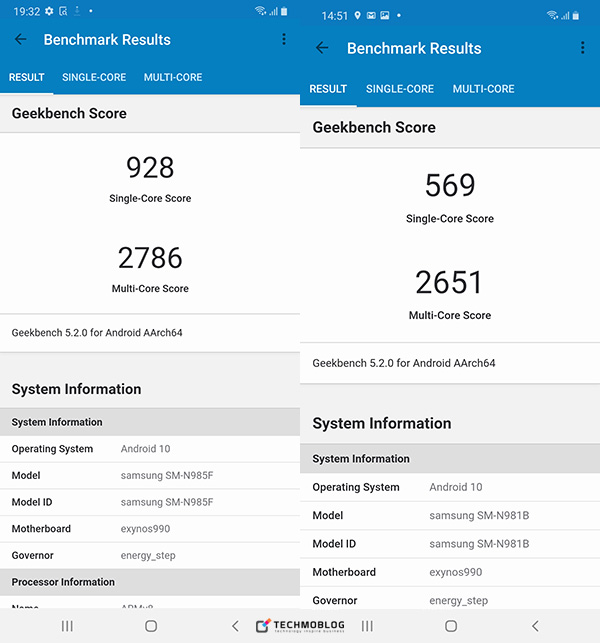Tap Geekbench 5.2.0 version text in right screenshot

(404, 363)
